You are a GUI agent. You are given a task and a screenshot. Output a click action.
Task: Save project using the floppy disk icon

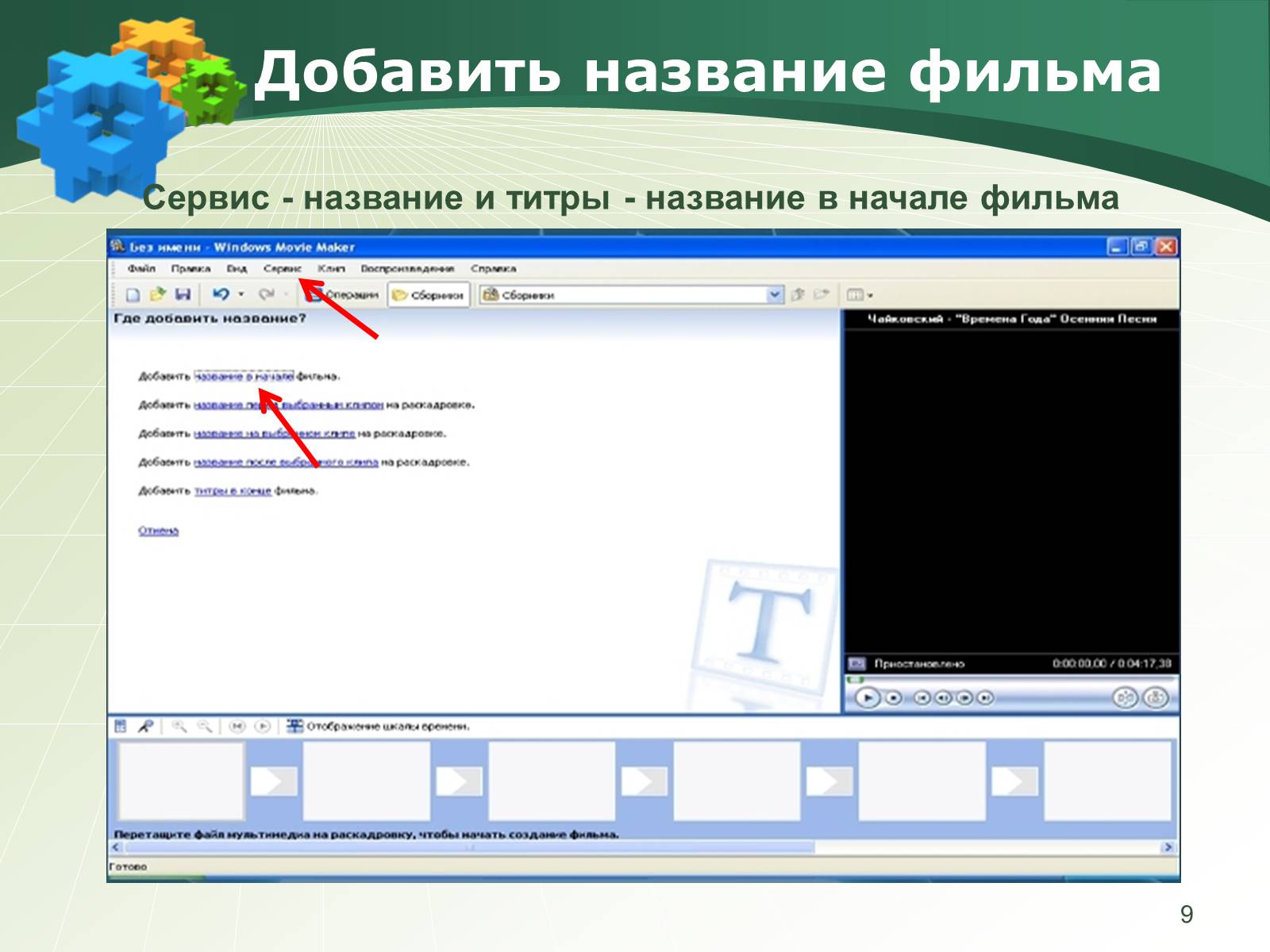click(183, 295)
